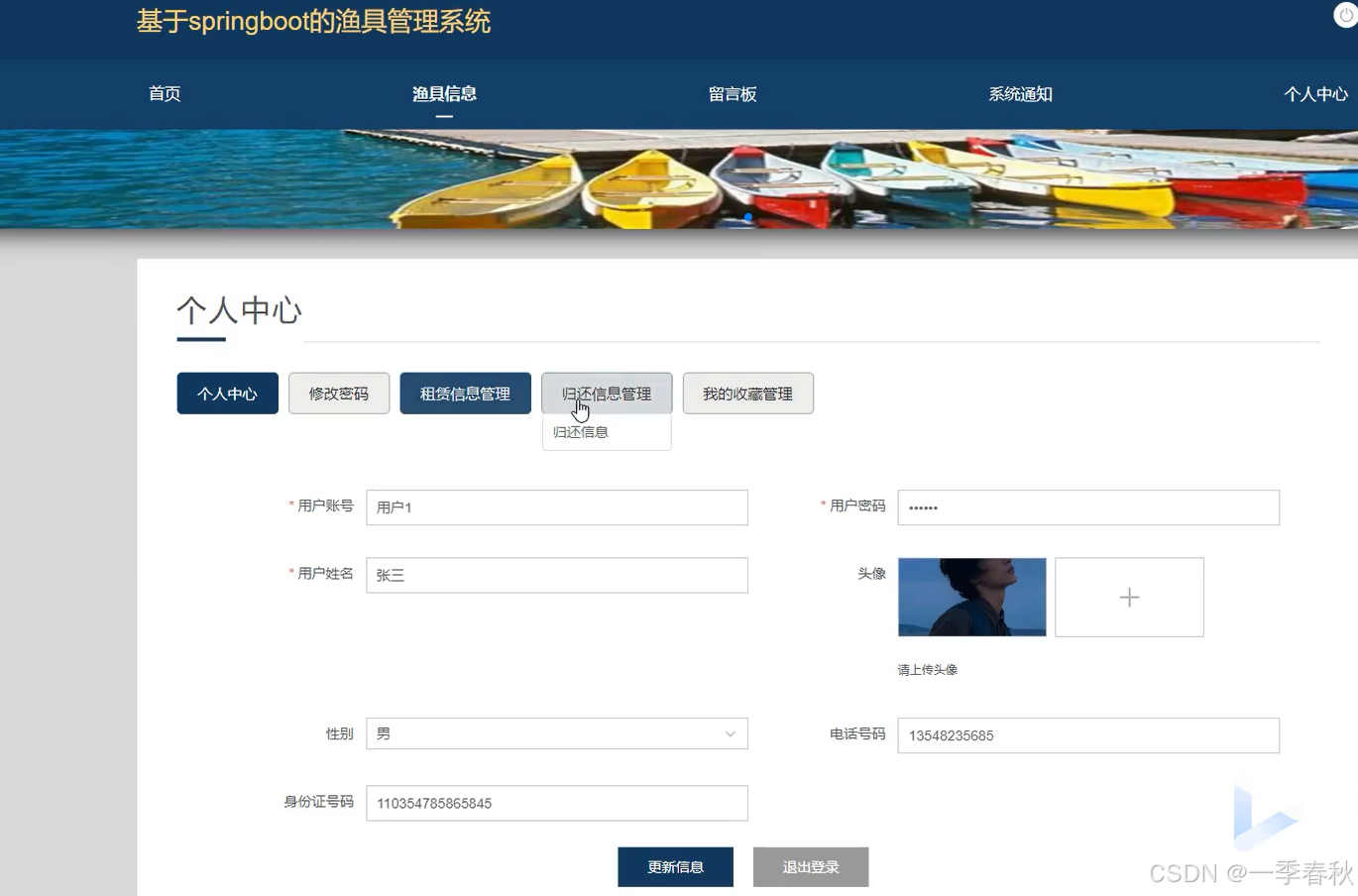Viewport: 1358px width, 896px height.
Task: Open the 渔具信息 navigation tab
Action: (x=444, y=94)
